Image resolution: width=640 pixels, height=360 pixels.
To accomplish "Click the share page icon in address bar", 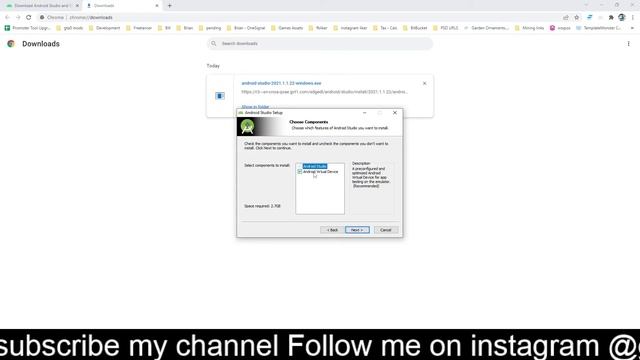I will (566, 18).
